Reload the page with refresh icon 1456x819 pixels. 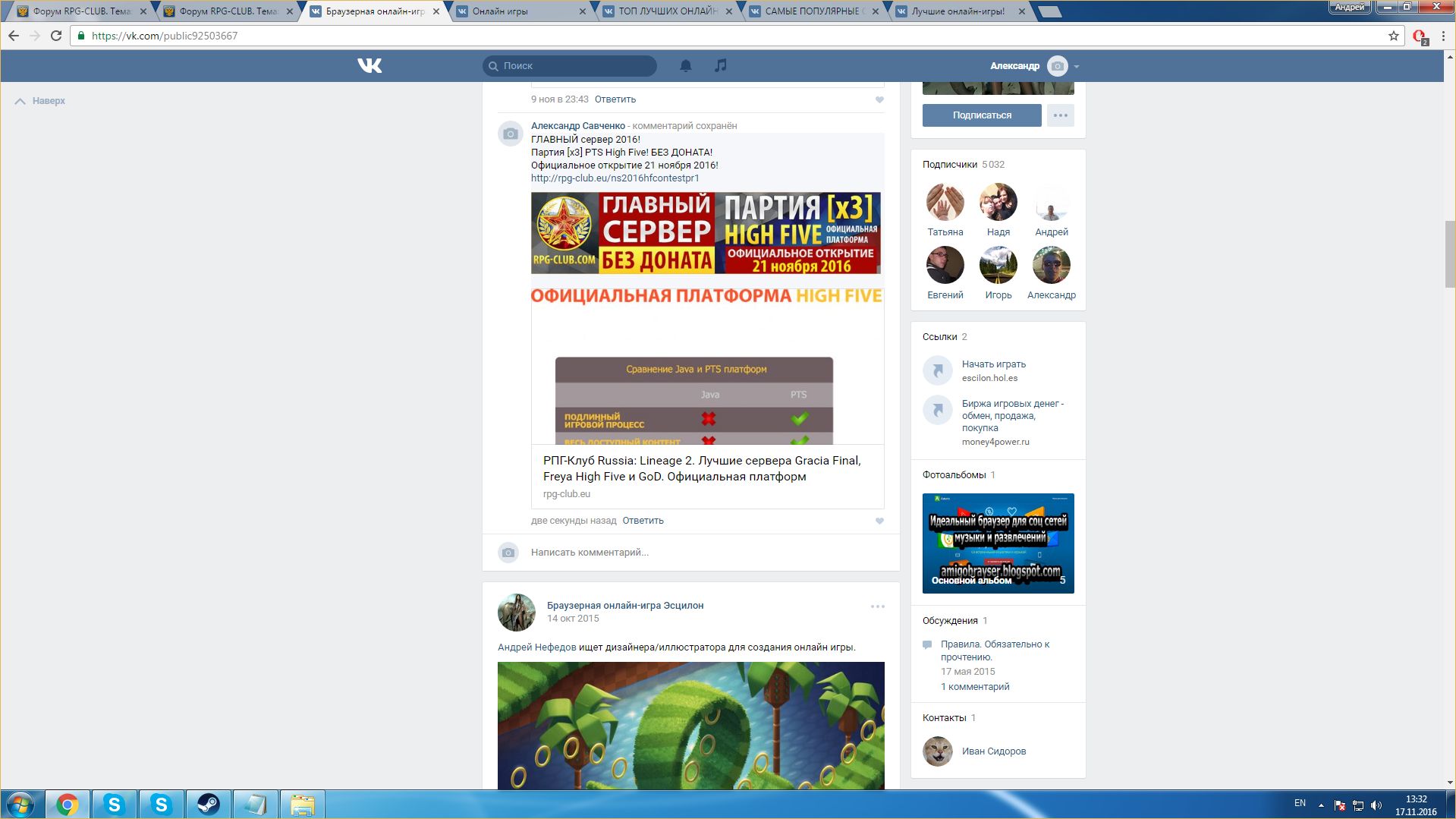tap(56, 36)
